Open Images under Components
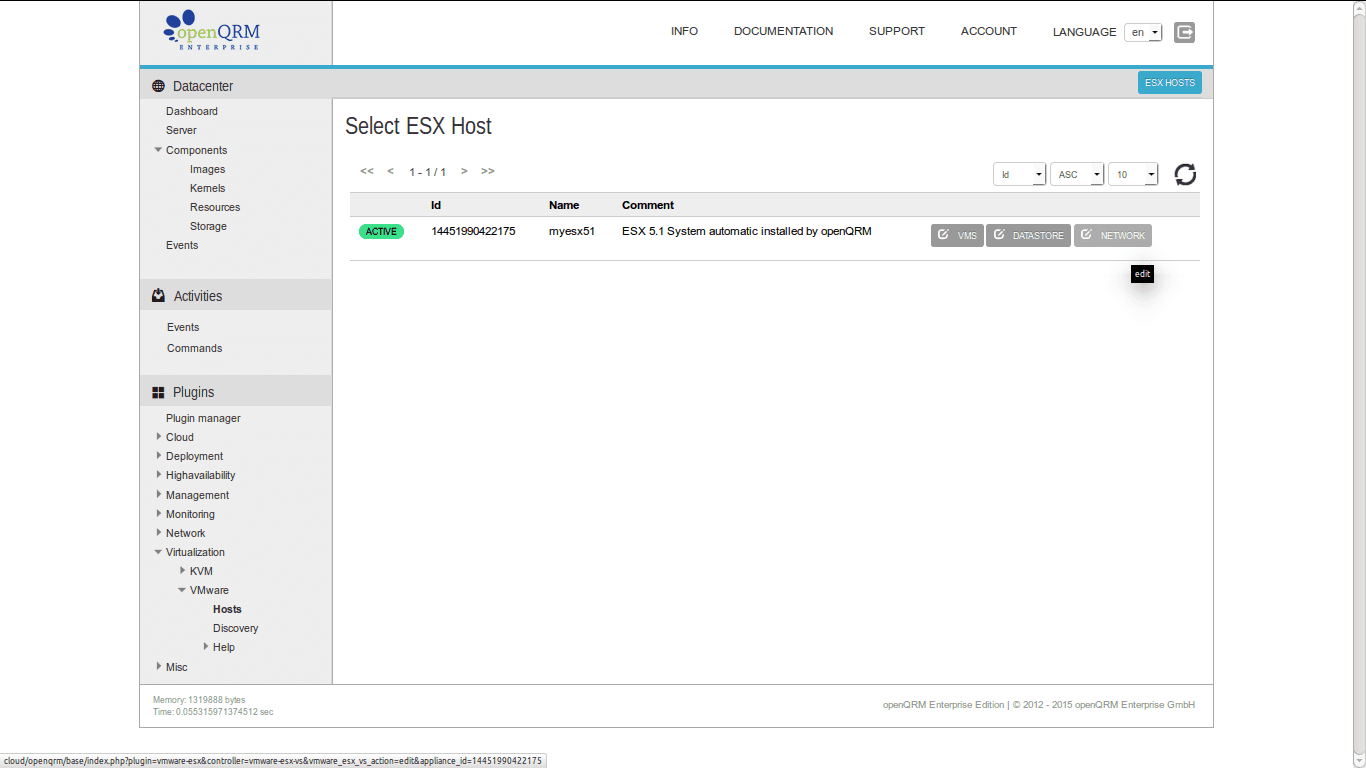The height and width of the screenshot is (768, 1366). click(207, 169)
